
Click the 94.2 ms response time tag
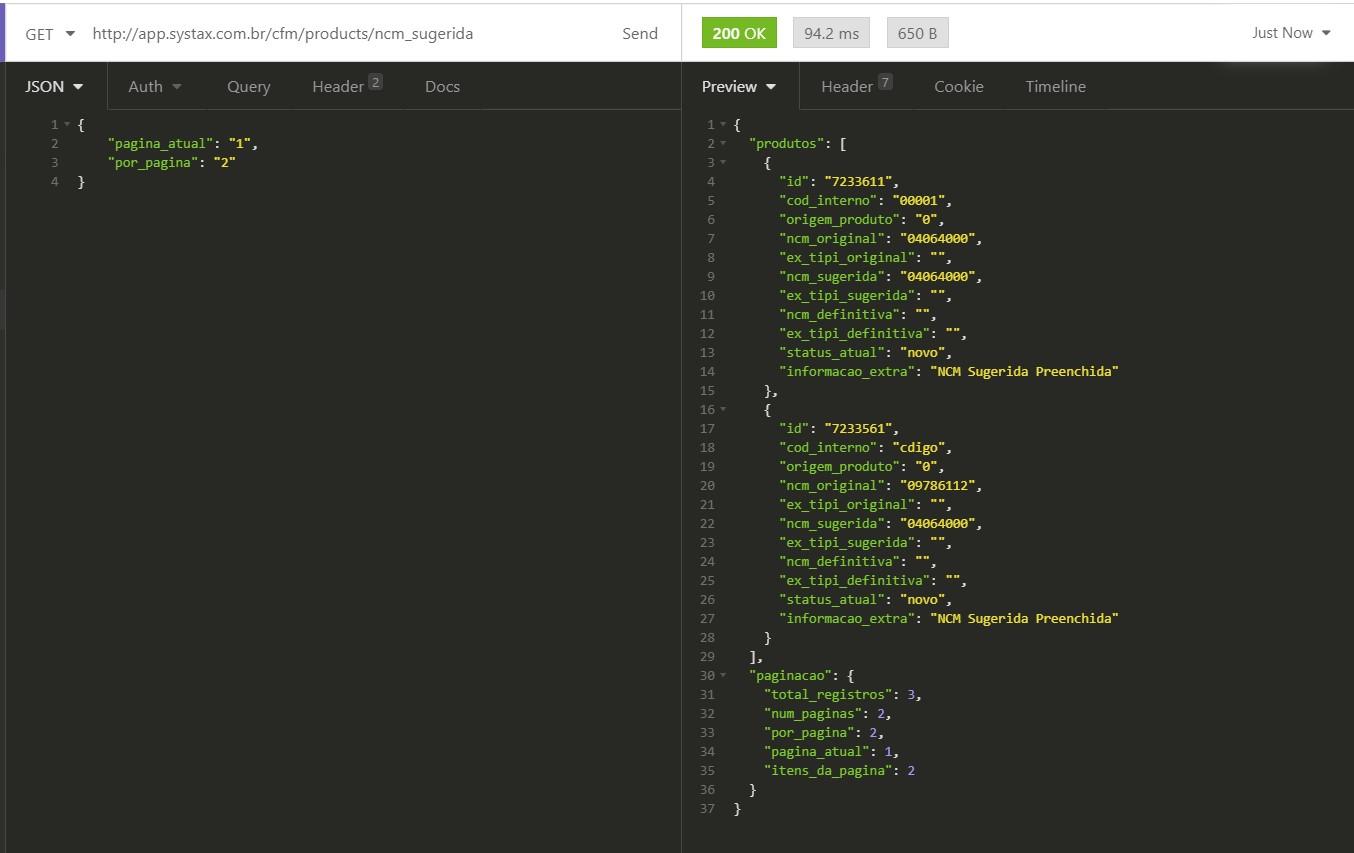[831, 33]
